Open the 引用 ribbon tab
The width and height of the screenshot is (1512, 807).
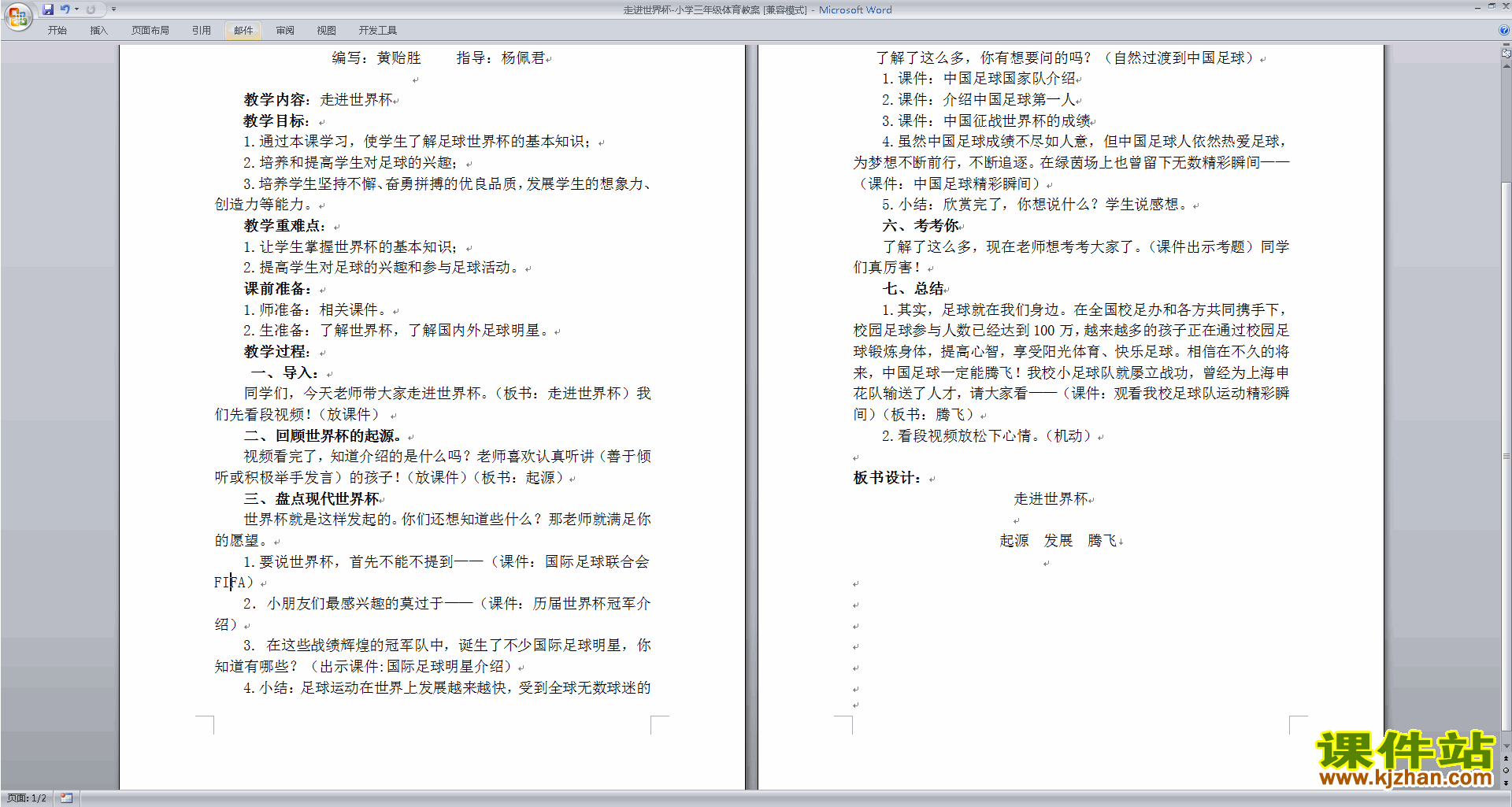click(x=202, y=31)
